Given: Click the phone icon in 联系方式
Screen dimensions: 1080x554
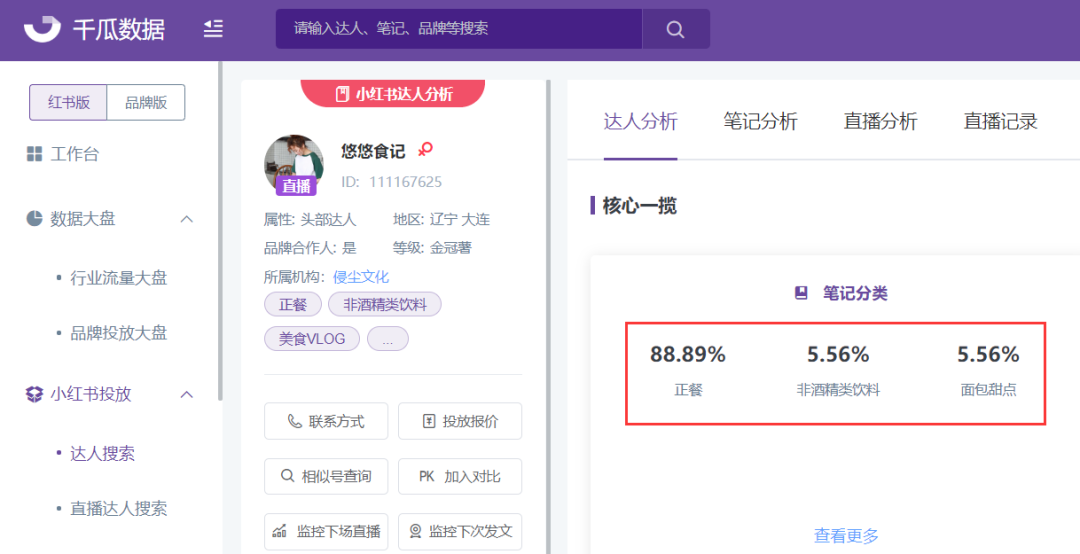Looking at the screenshot, I should point(294,421).
